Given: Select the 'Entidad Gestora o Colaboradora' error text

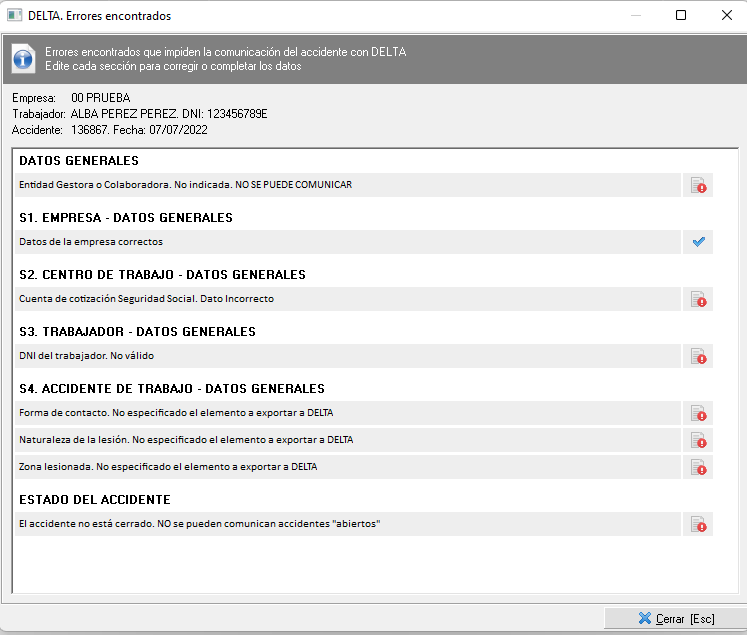Looking at the screenshot, I should (185, 185).
